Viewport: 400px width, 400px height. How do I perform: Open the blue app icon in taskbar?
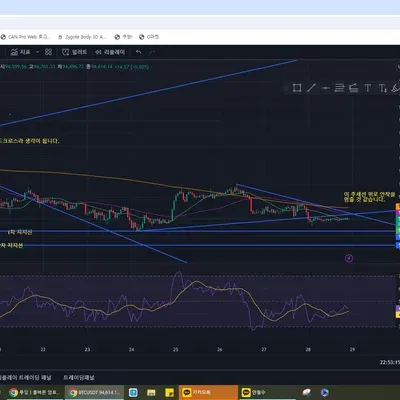[x=133, y=393]
